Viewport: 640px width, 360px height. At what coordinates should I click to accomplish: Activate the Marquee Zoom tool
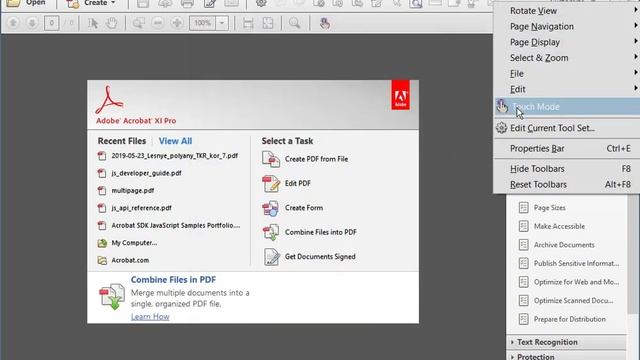138,23
